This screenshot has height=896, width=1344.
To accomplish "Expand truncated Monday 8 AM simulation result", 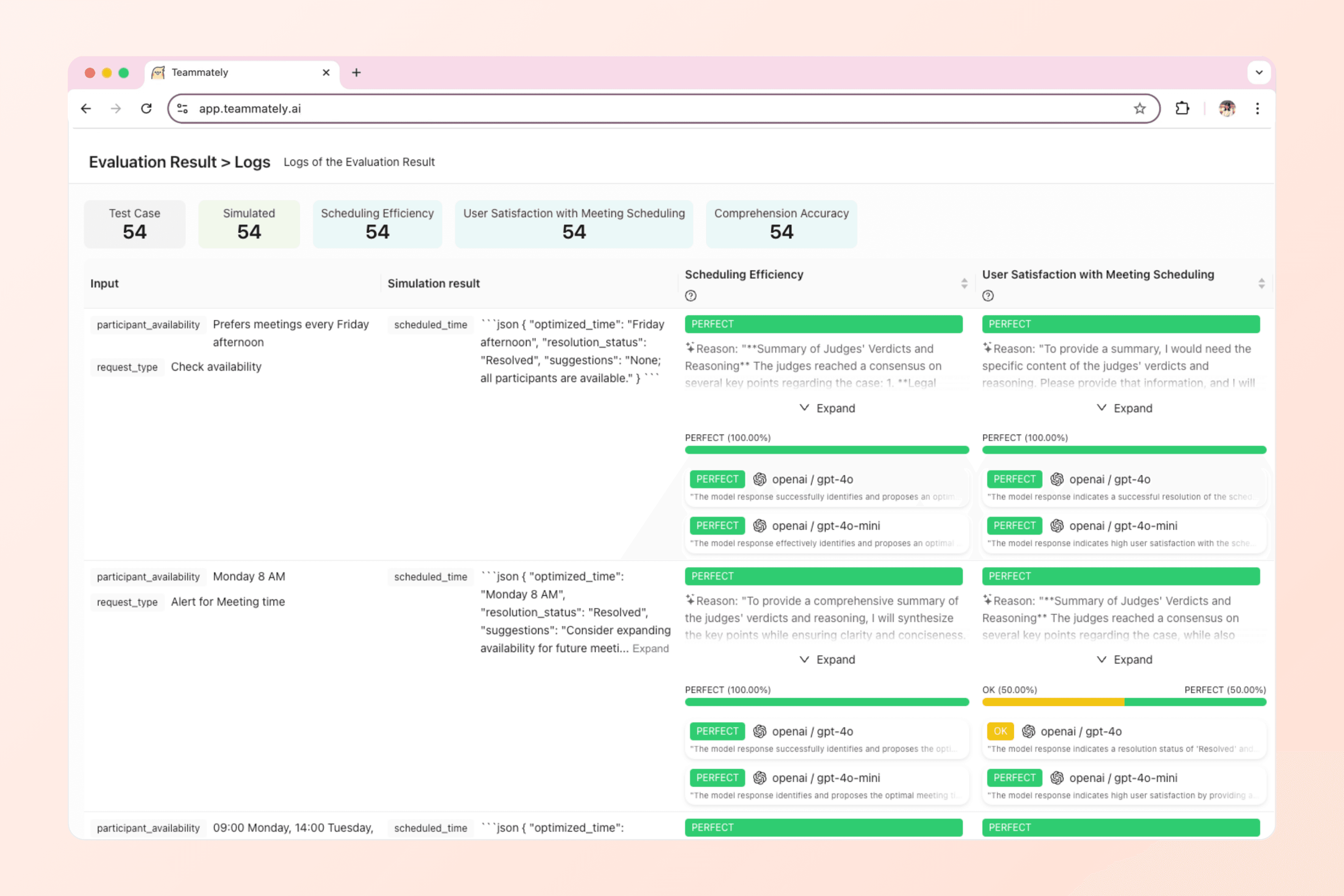I will click(x=650, y=649).
